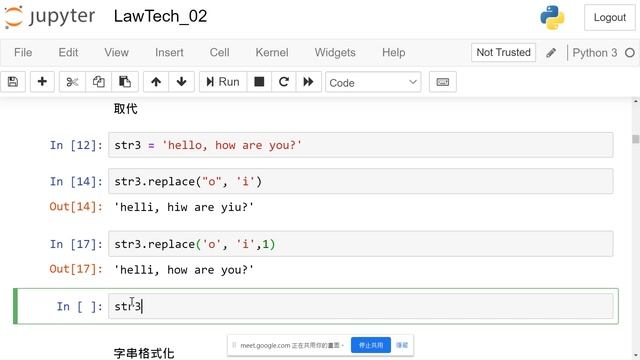Click the pencil edit mode icon
640x360 pixels.
[x=551, y=53]
